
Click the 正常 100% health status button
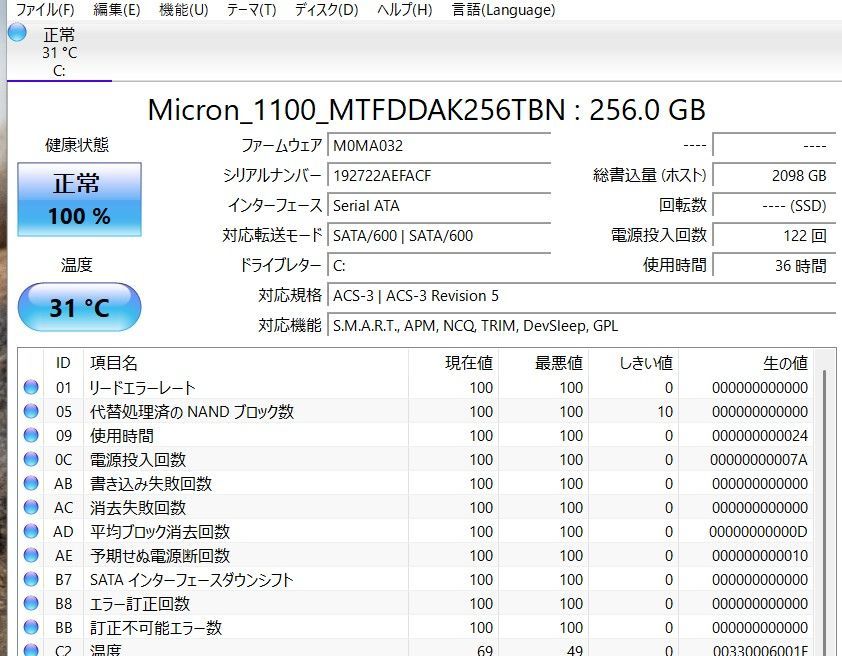(79, 199)
